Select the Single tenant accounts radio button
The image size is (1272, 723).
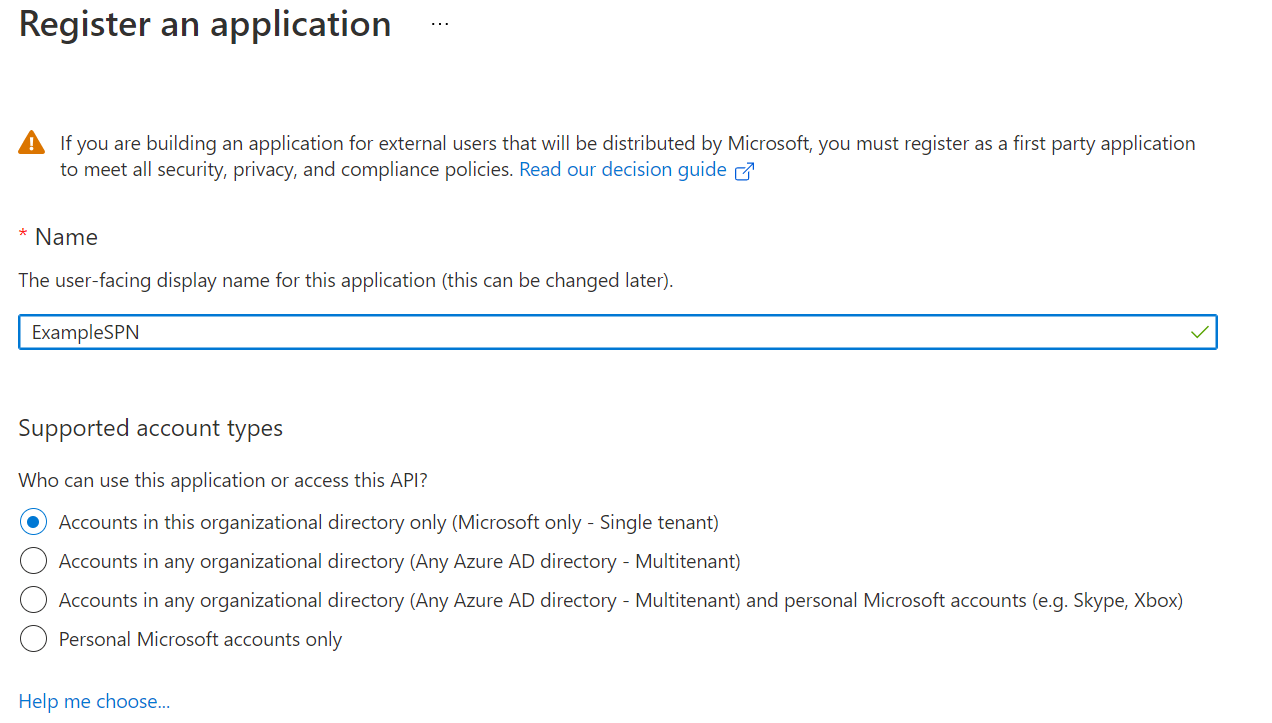[33, 522]
